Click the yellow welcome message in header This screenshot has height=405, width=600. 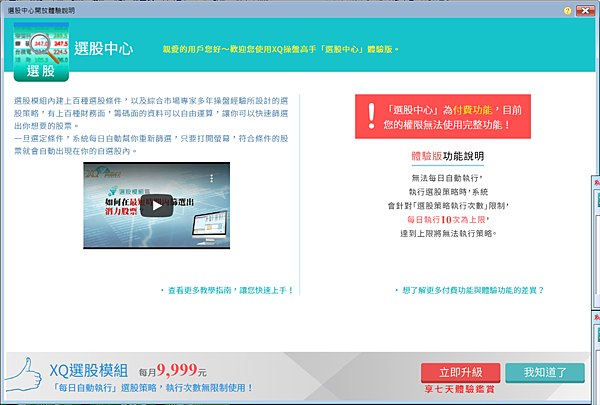[x=281, y=49]
